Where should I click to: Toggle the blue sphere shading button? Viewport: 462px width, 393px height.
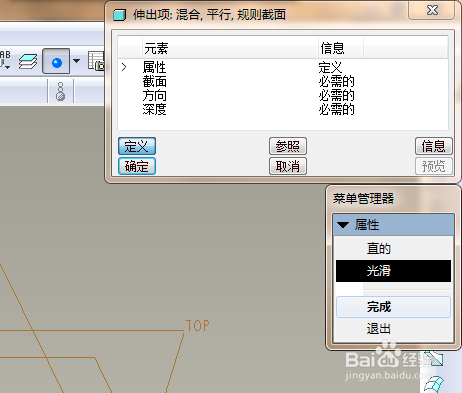click(x=56, y=61)
